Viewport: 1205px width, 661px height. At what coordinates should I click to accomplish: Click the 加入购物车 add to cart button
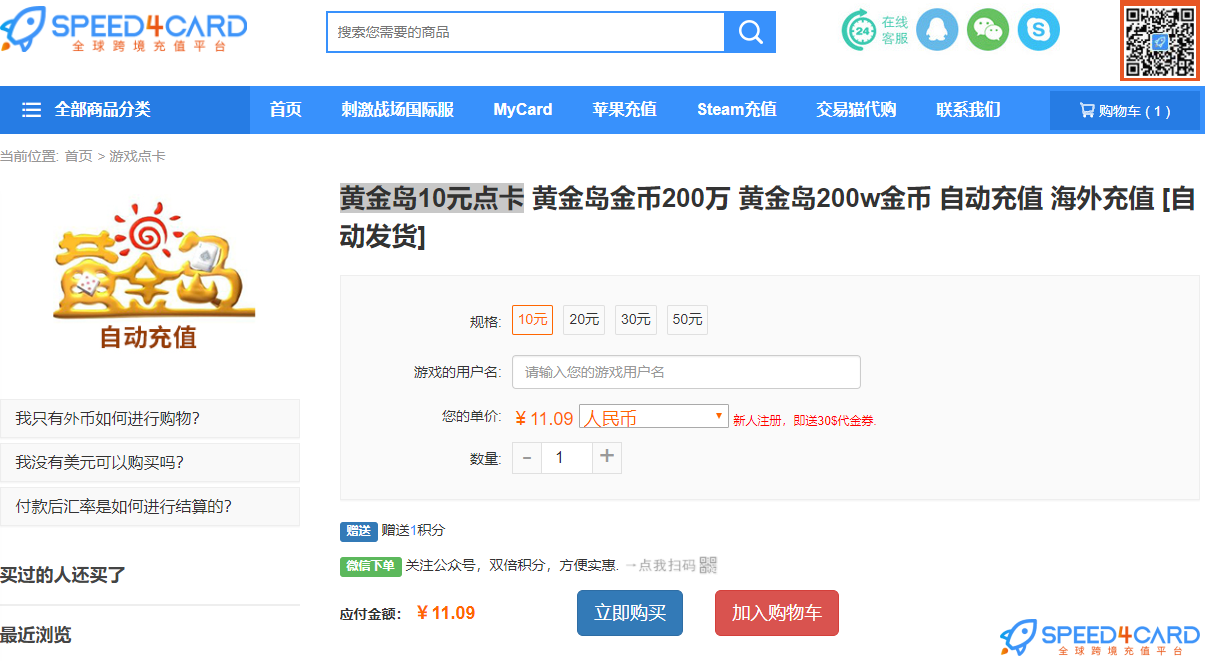click(x=777, y=613)
